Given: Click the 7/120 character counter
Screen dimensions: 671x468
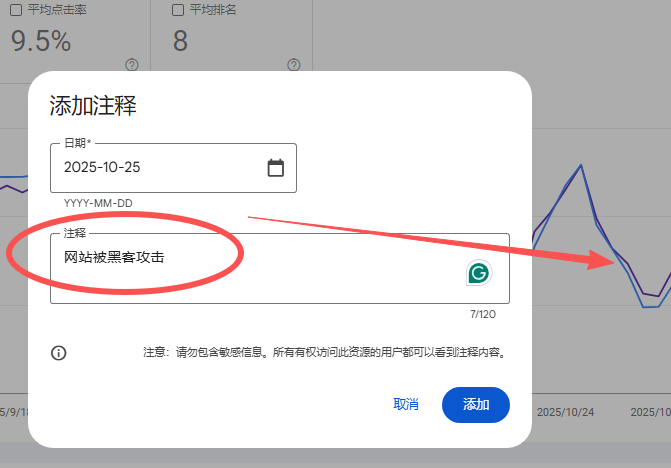Looking at the screenshot, I should click(x=483, y=314).
